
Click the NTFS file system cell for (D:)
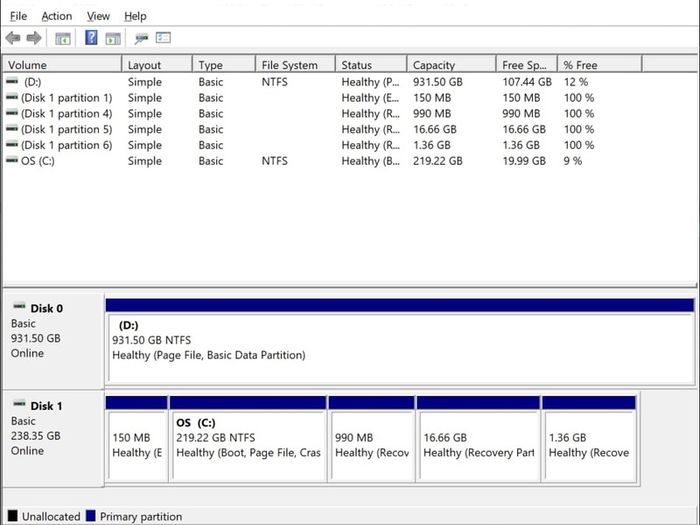(275, 82)
